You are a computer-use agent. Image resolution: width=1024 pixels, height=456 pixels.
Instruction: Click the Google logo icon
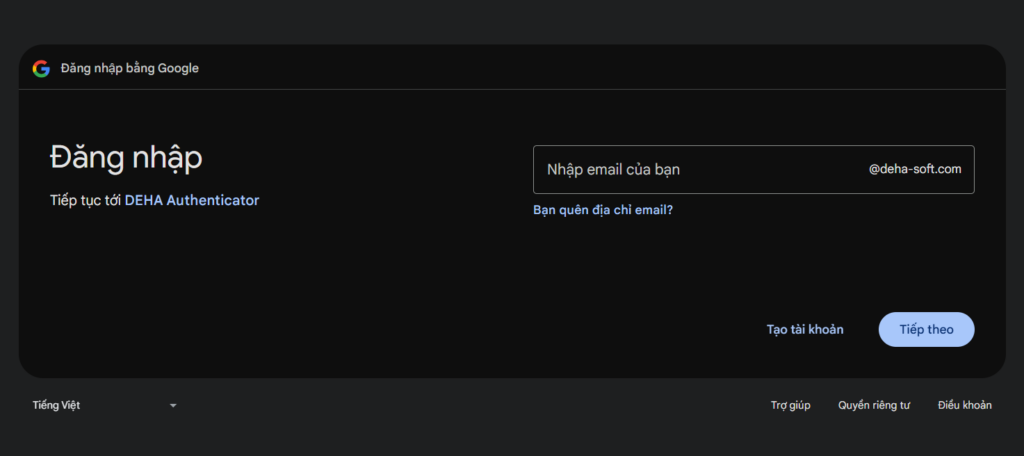41,69
